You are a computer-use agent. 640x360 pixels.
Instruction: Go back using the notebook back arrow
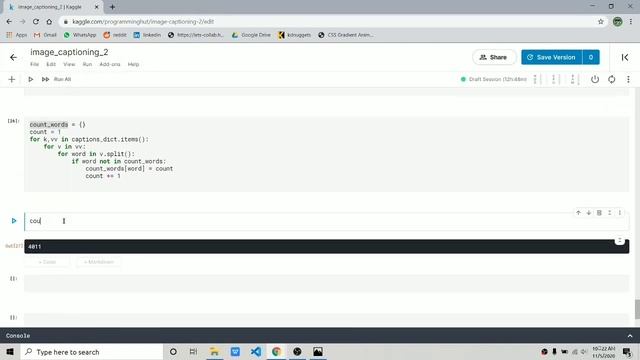point(13,58)
